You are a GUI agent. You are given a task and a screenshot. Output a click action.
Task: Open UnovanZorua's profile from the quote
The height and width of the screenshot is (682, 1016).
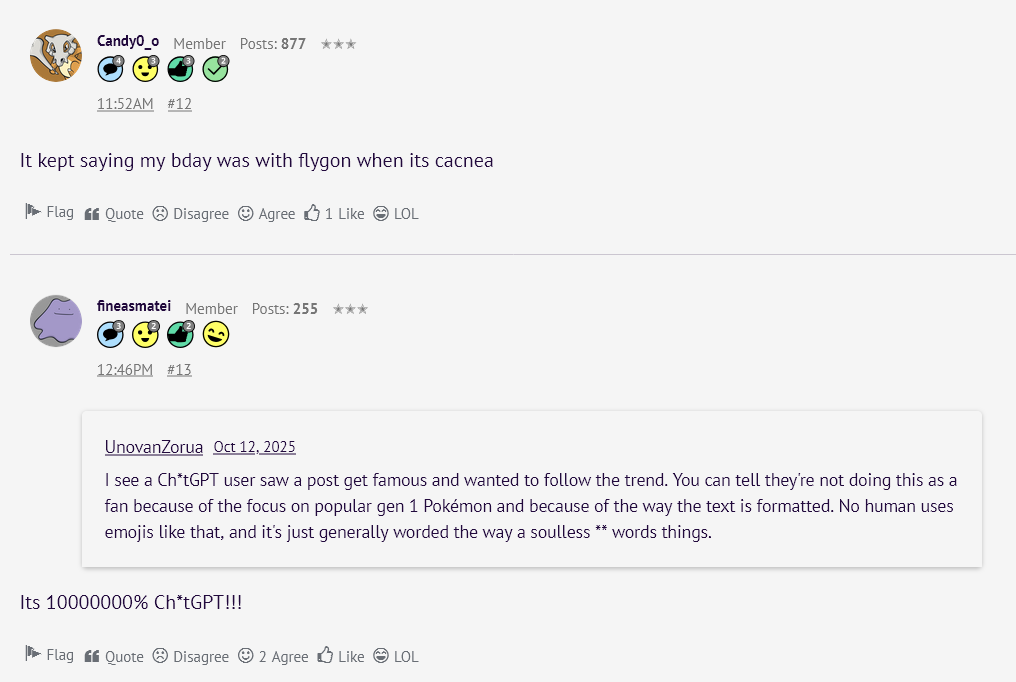point(154,447)
